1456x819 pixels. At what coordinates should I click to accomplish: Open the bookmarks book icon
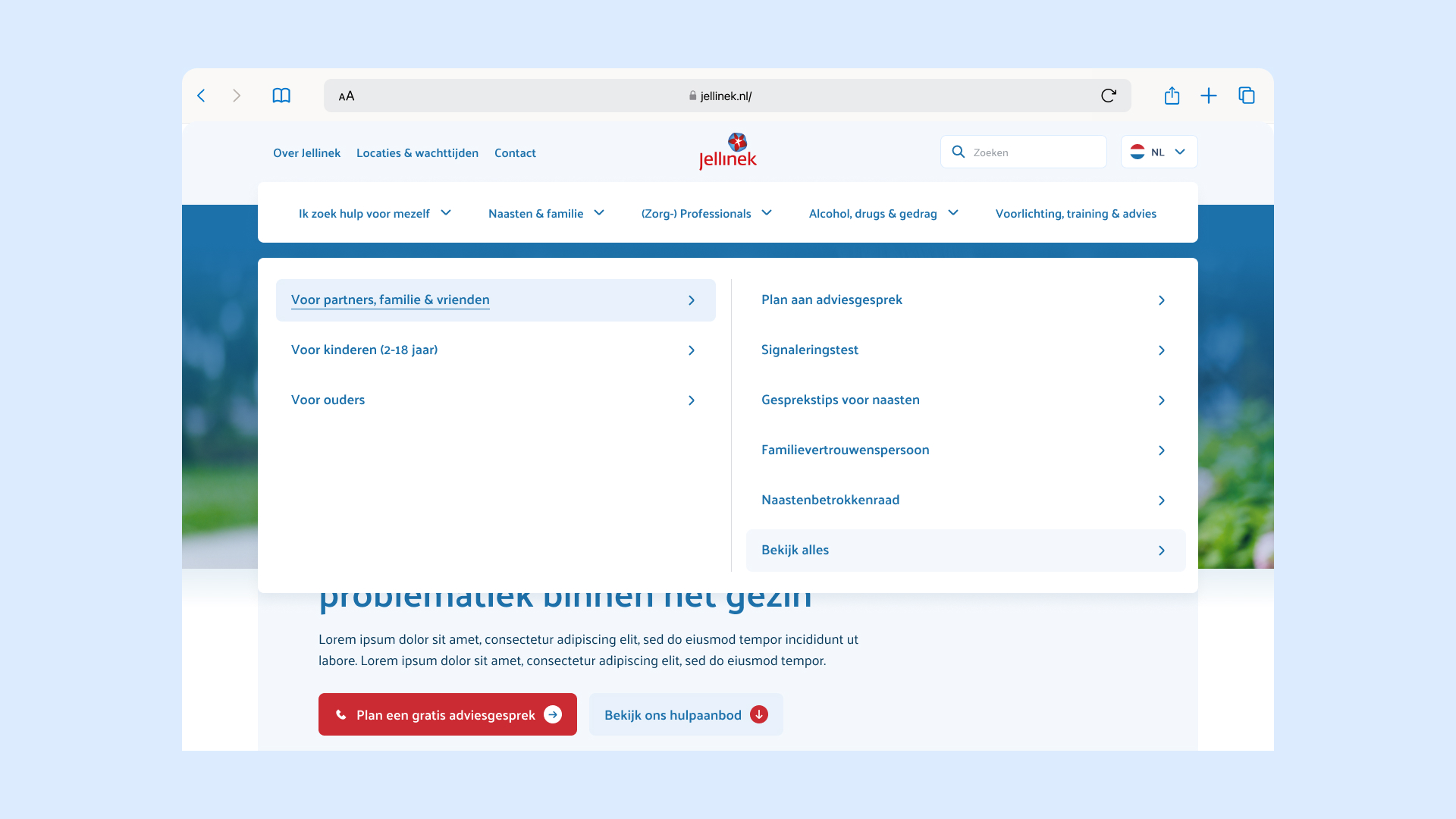(x=281, y=96)
